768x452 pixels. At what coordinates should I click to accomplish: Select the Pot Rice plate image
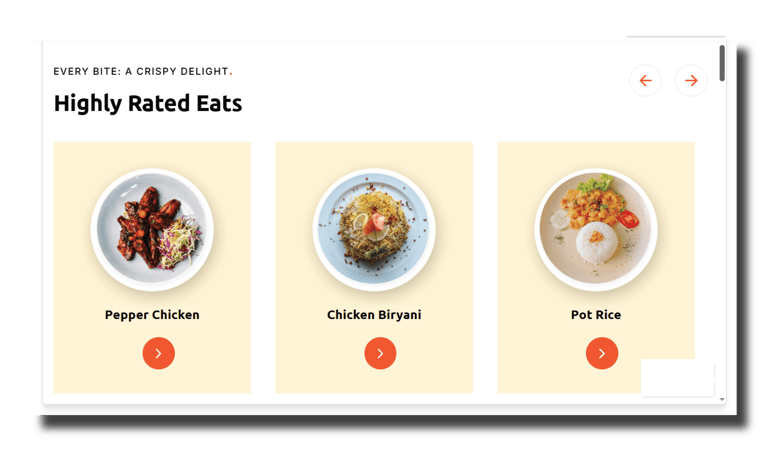pyautogui.click(x=596, y=230)
